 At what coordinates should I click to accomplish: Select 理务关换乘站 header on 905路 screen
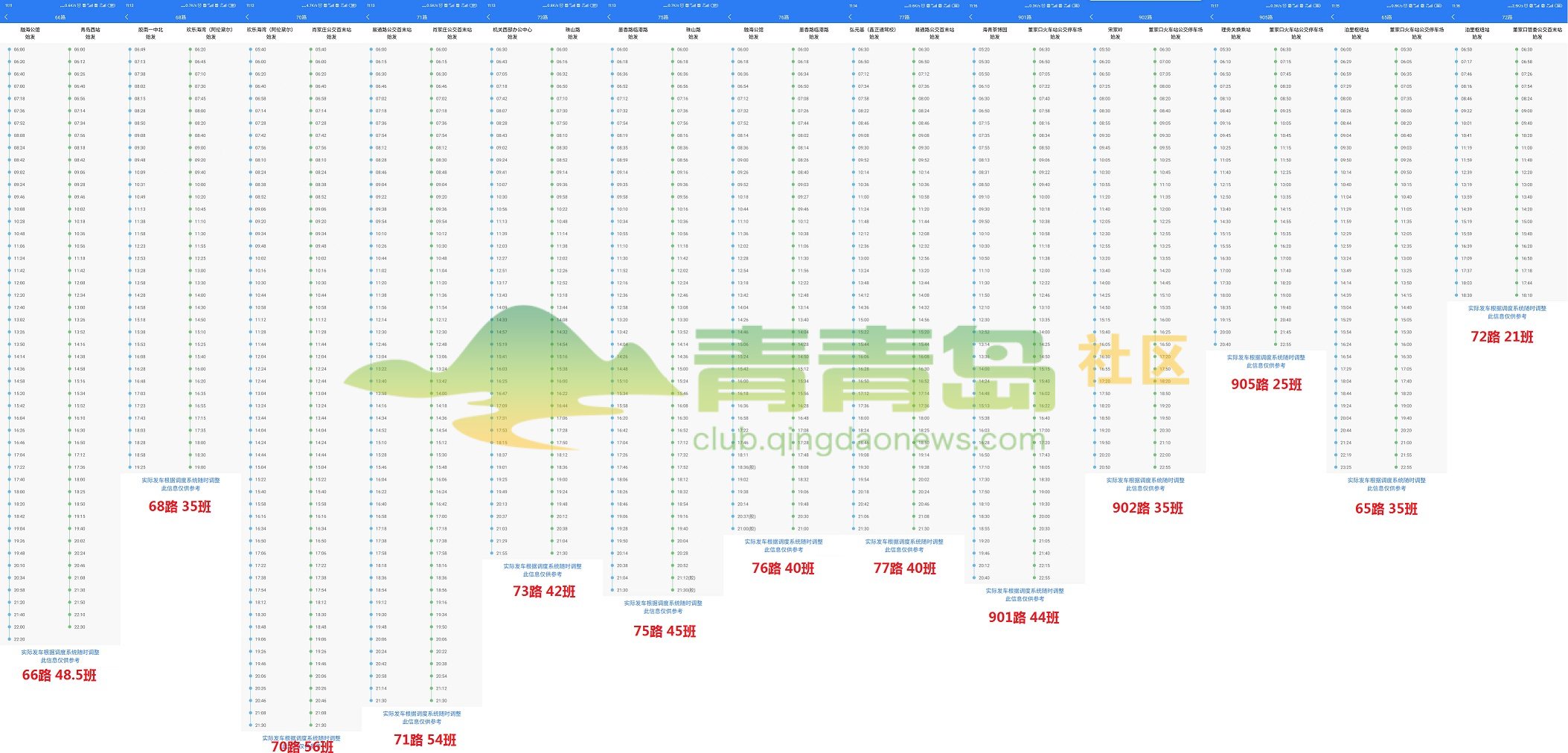1235,33
